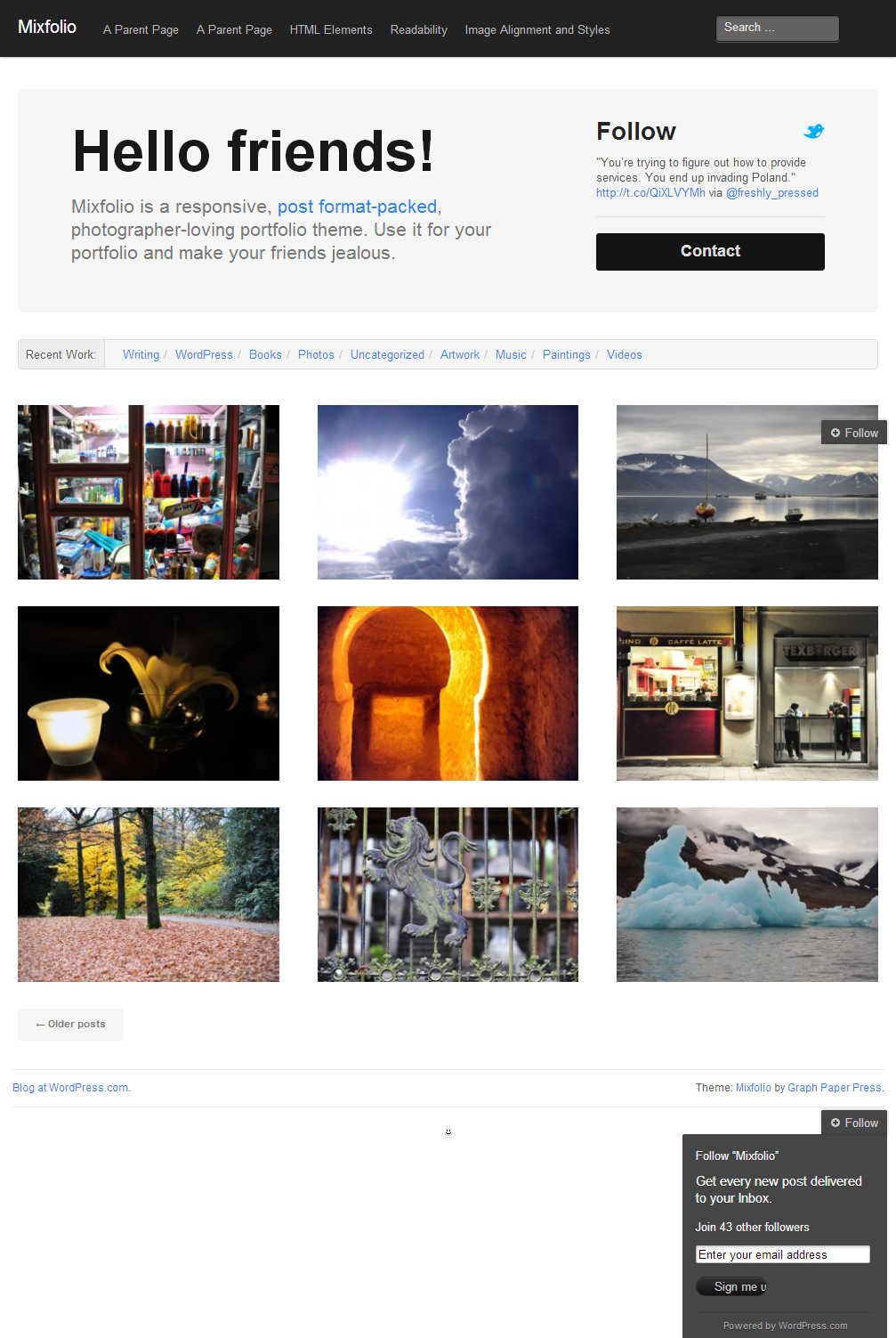Click the plus icon on the lower Follow tab
The width and height of the screenshot is (896, 1338).
(x=835, y=1123)
